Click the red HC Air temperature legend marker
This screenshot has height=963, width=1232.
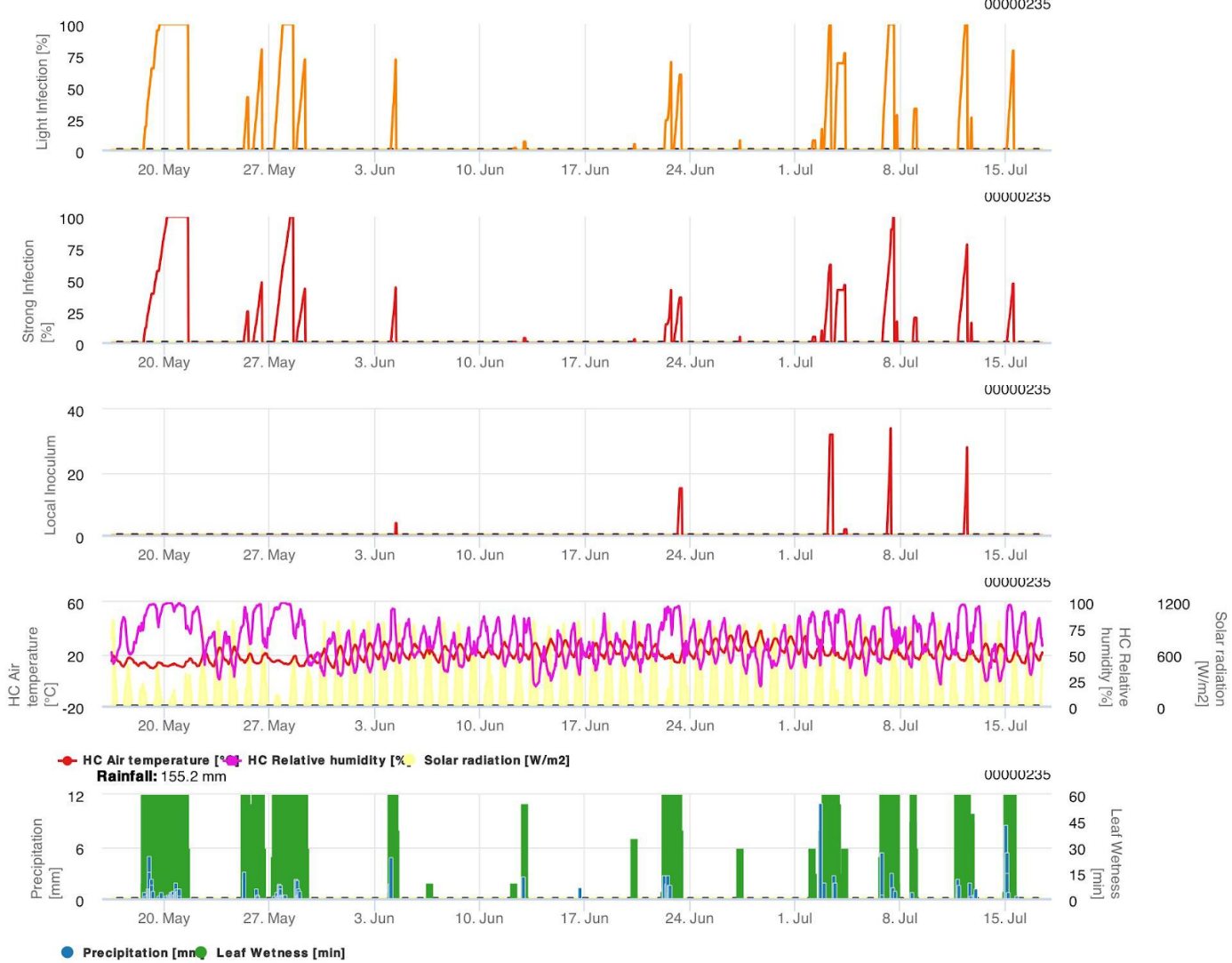(67, 760)
